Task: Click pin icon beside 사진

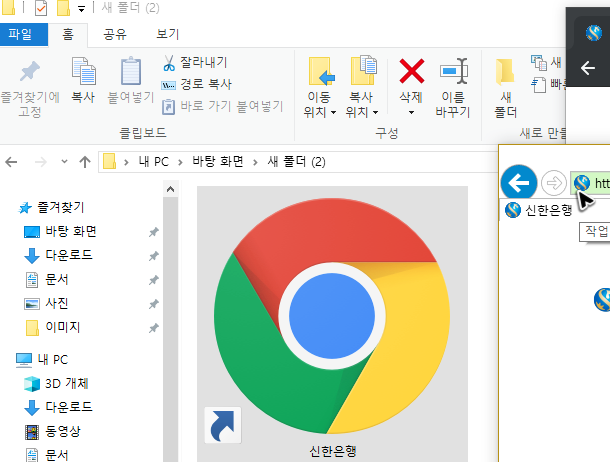Action: click(154, 304)
